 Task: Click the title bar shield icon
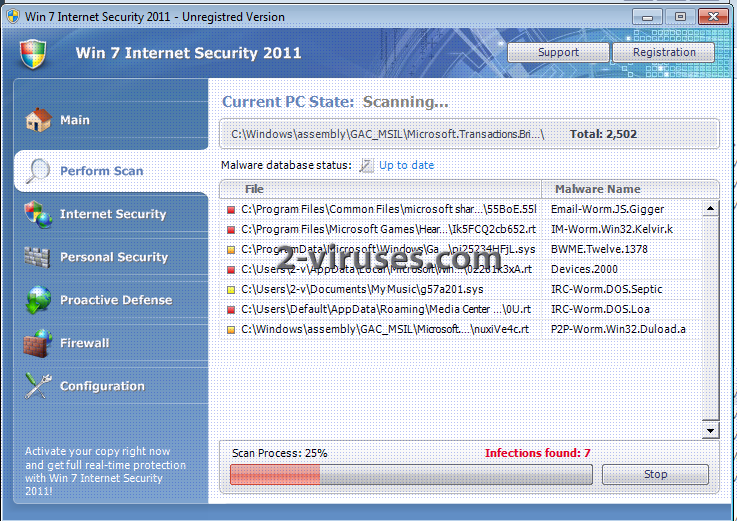pos(13,16)
